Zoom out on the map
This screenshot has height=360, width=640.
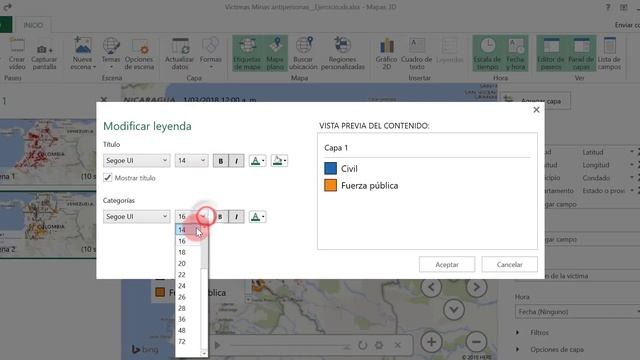[x=476, y=342]
